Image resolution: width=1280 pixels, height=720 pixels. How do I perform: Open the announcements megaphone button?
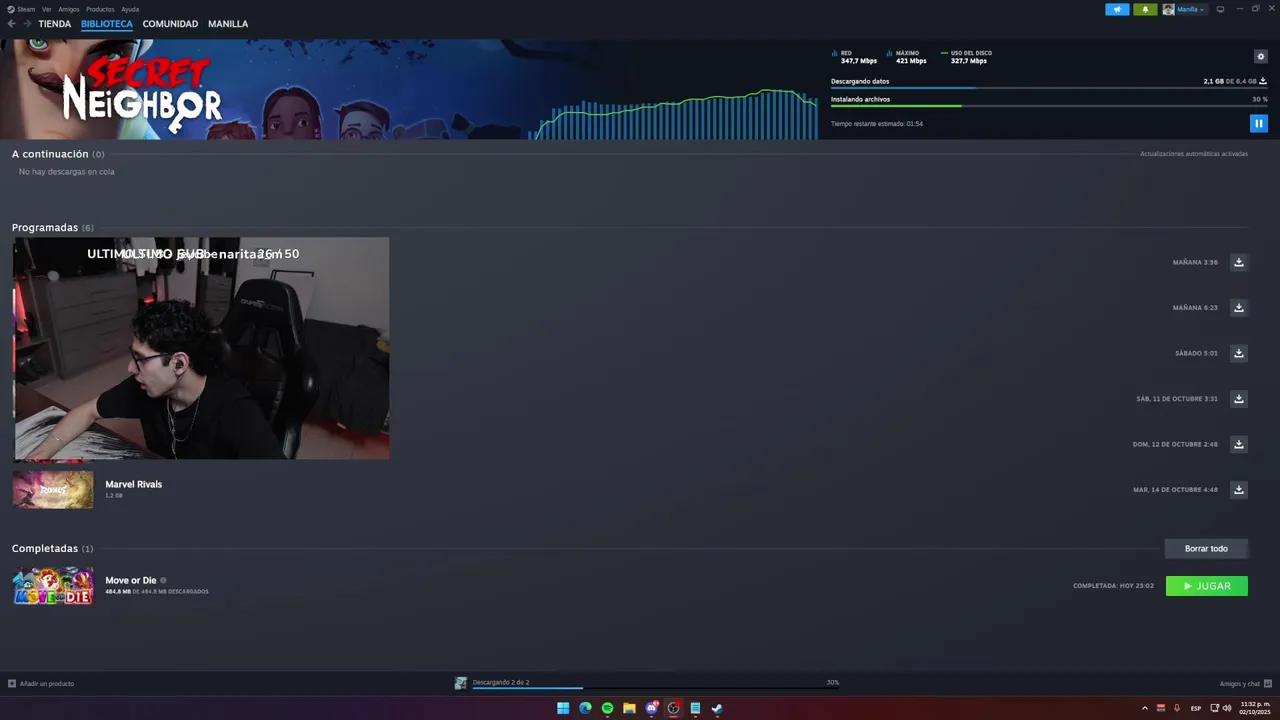[x=1117, y=9]
